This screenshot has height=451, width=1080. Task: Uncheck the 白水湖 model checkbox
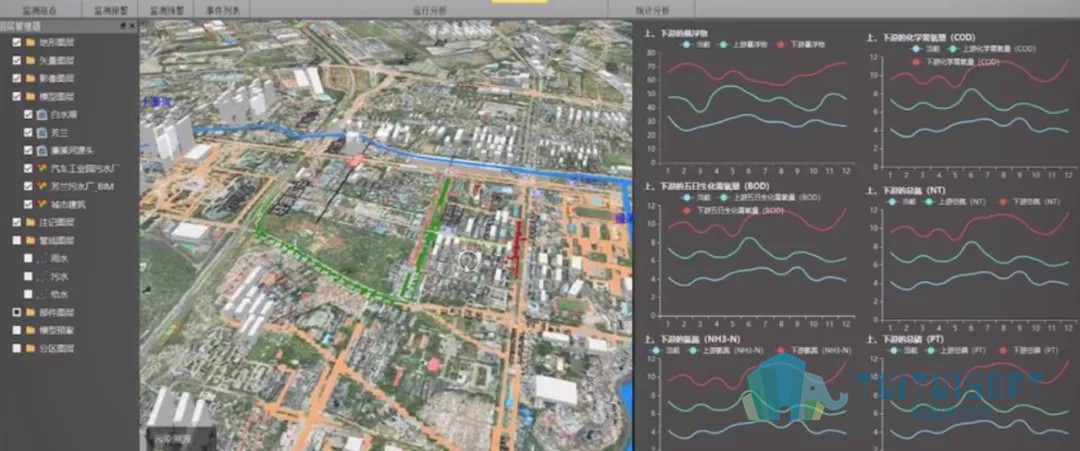[x=28, y=114]
